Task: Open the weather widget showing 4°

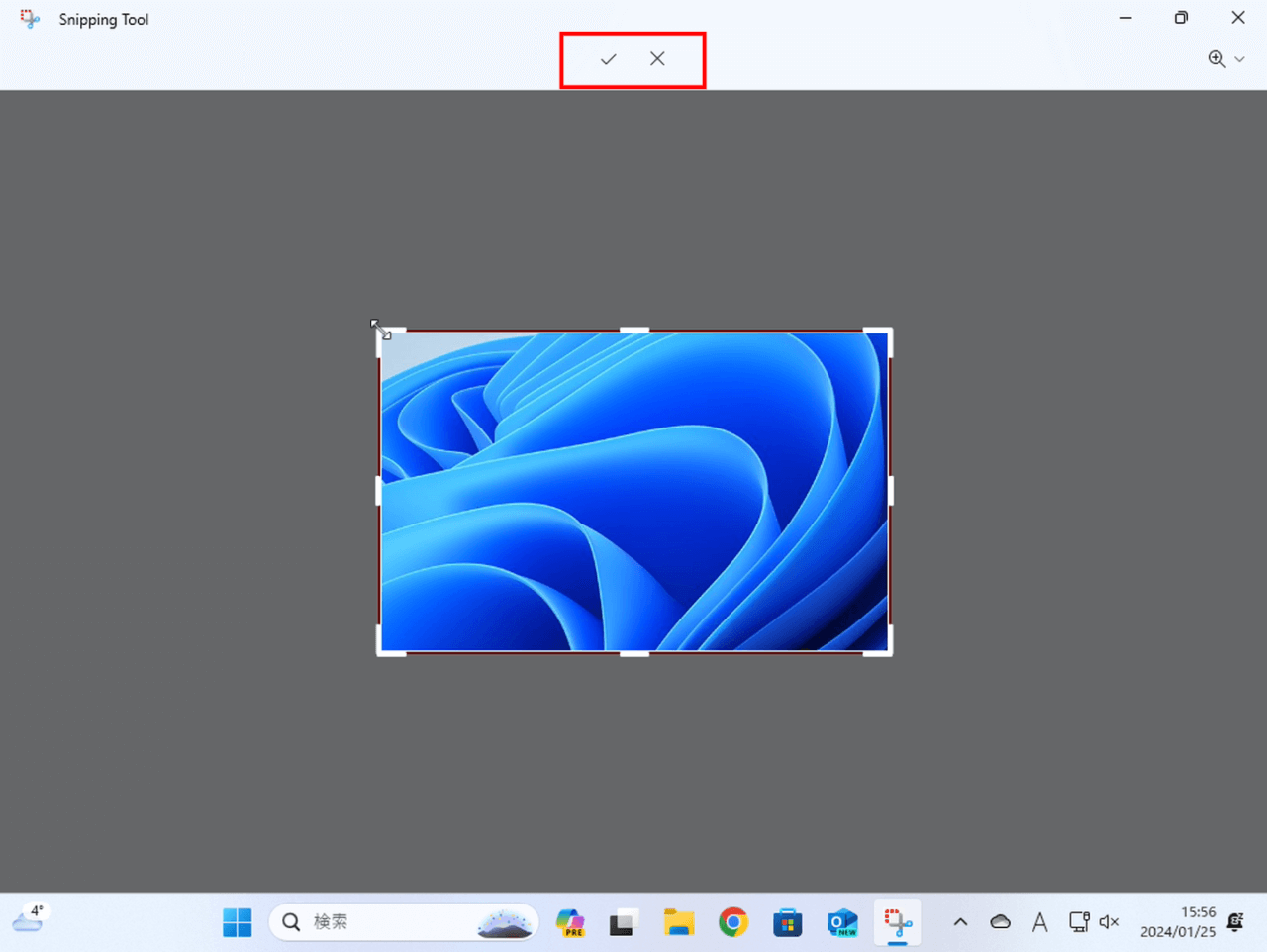Action: pos(29,918)
